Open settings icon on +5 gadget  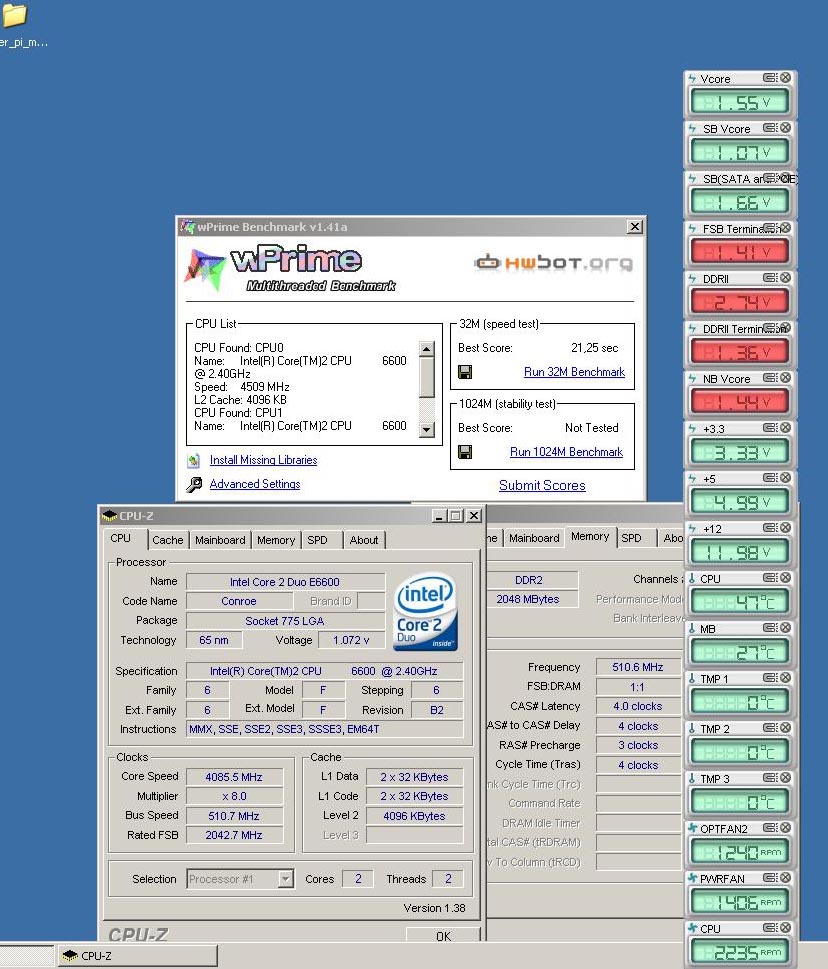(x=770, y=478)
